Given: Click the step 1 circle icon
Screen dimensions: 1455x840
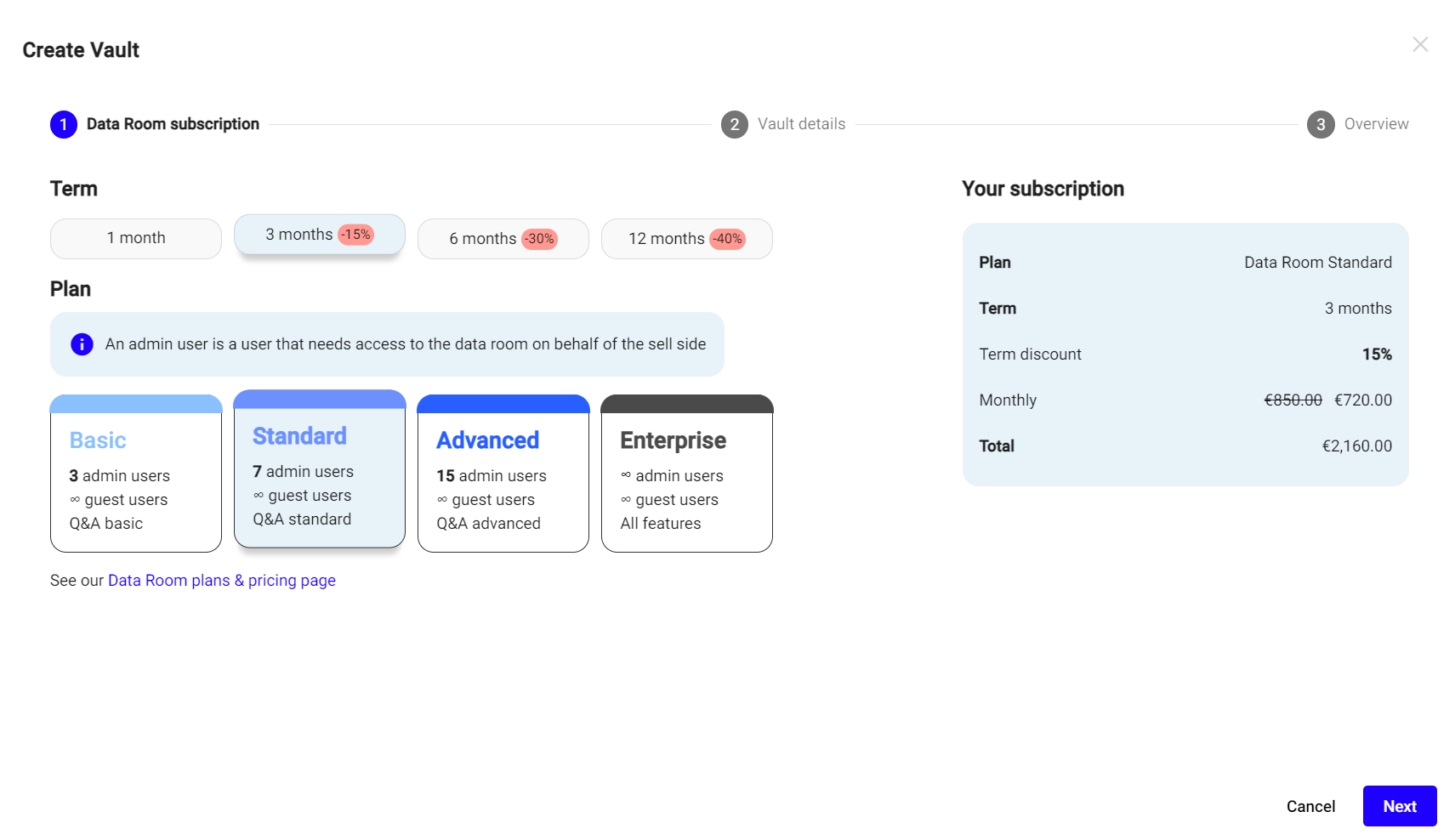Looking at the screenshot, I should (64, 125).
